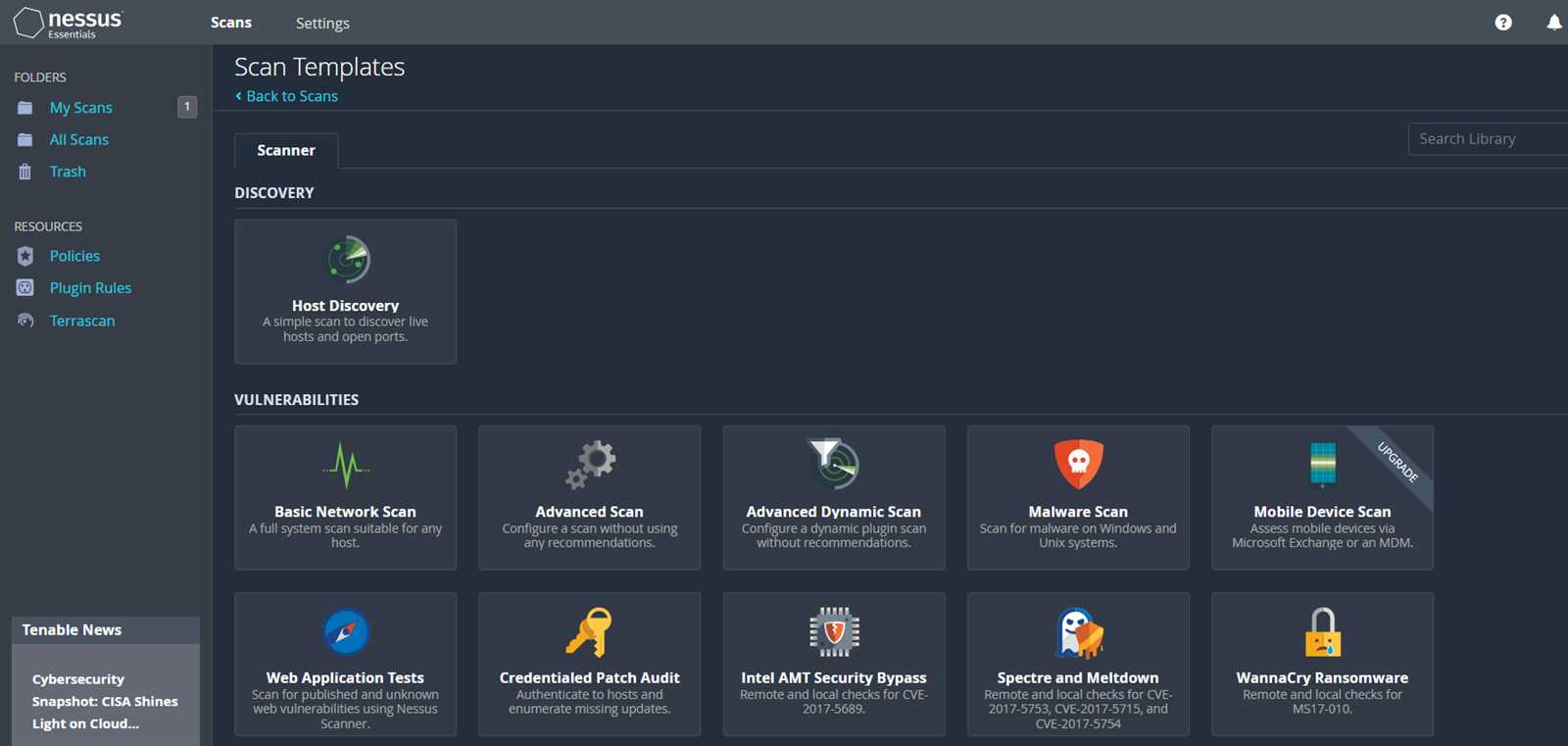Open All Scans folder link
Screen dimensions: 1568x746
pyautogui.click(x=79, y=140)
